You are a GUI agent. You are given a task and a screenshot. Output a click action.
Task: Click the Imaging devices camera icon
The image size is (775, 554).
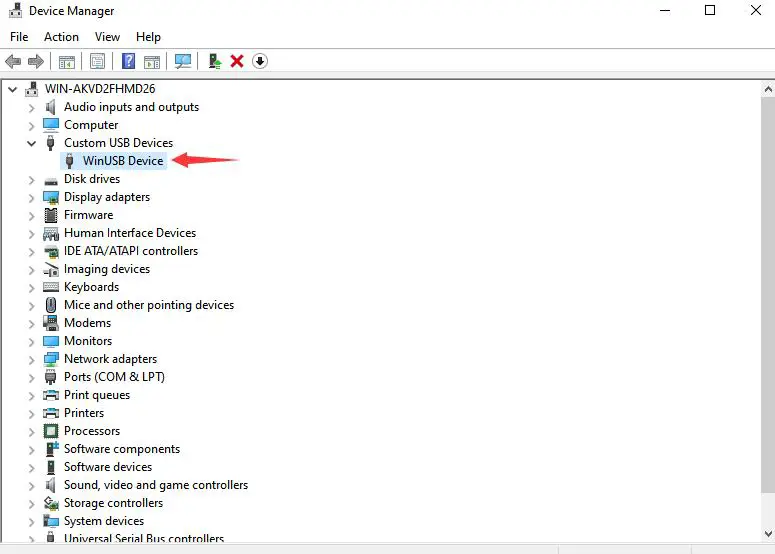pyautogui.click(x=51, y=269)
